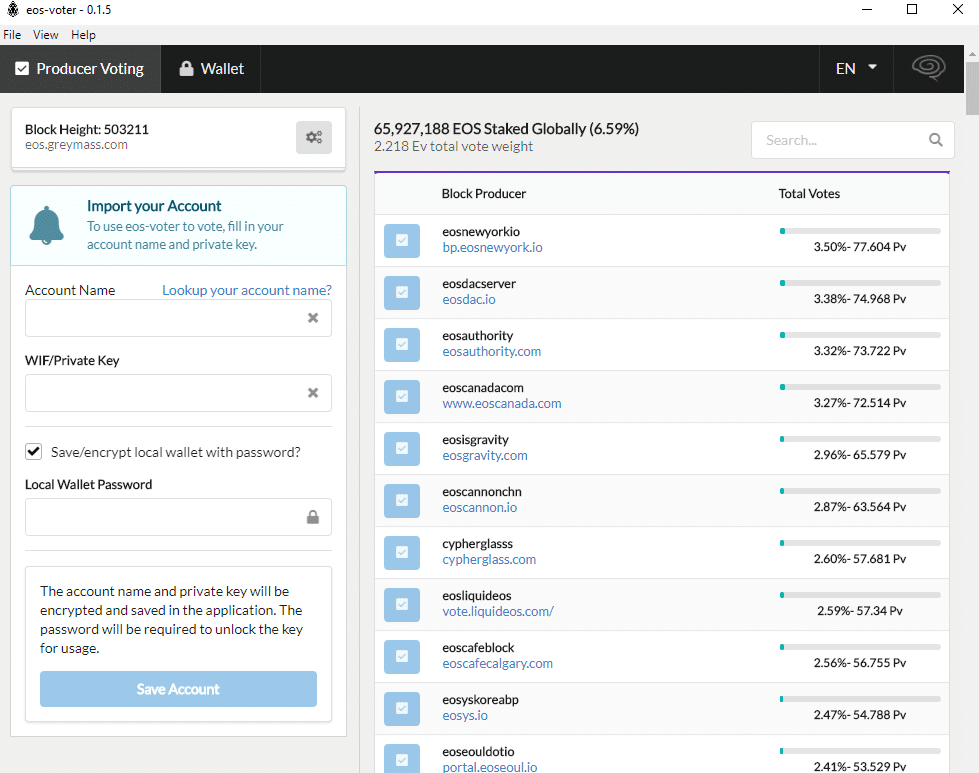Click eosdacserver vote progress bar

click(860, 283)
